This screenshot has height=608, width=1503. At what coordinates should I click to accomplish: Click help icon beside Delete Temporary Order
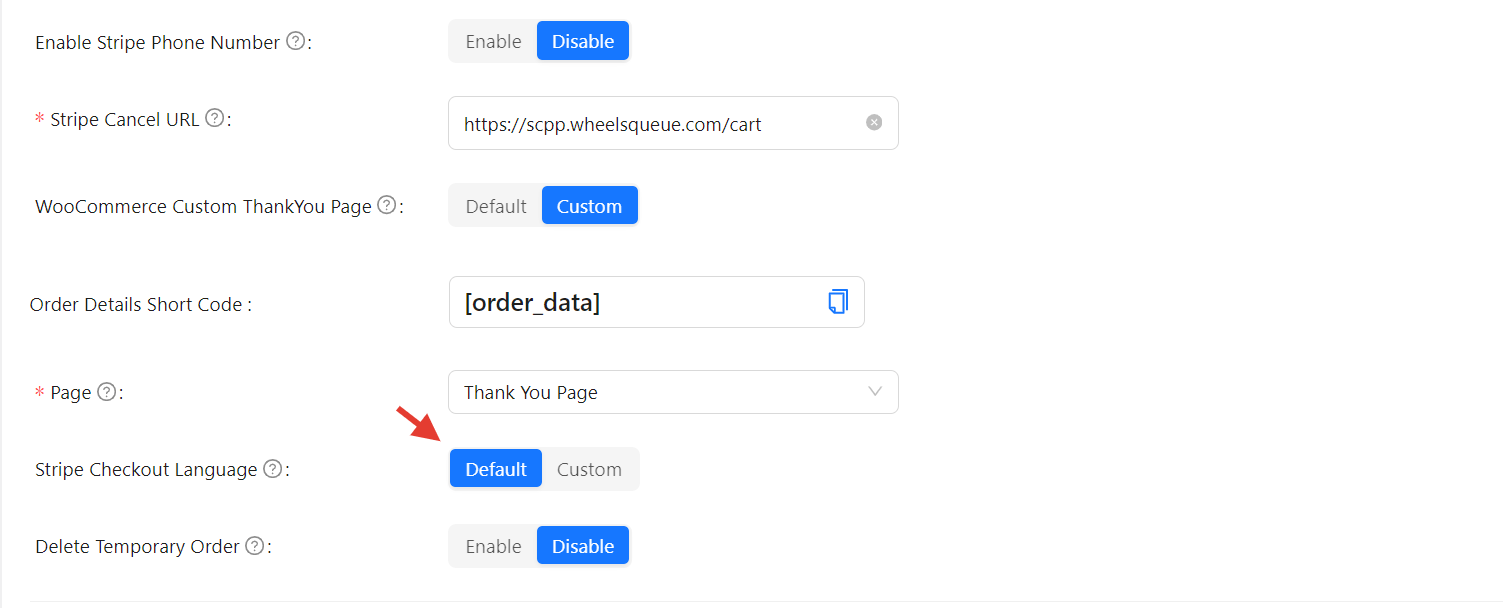point(254,546)
